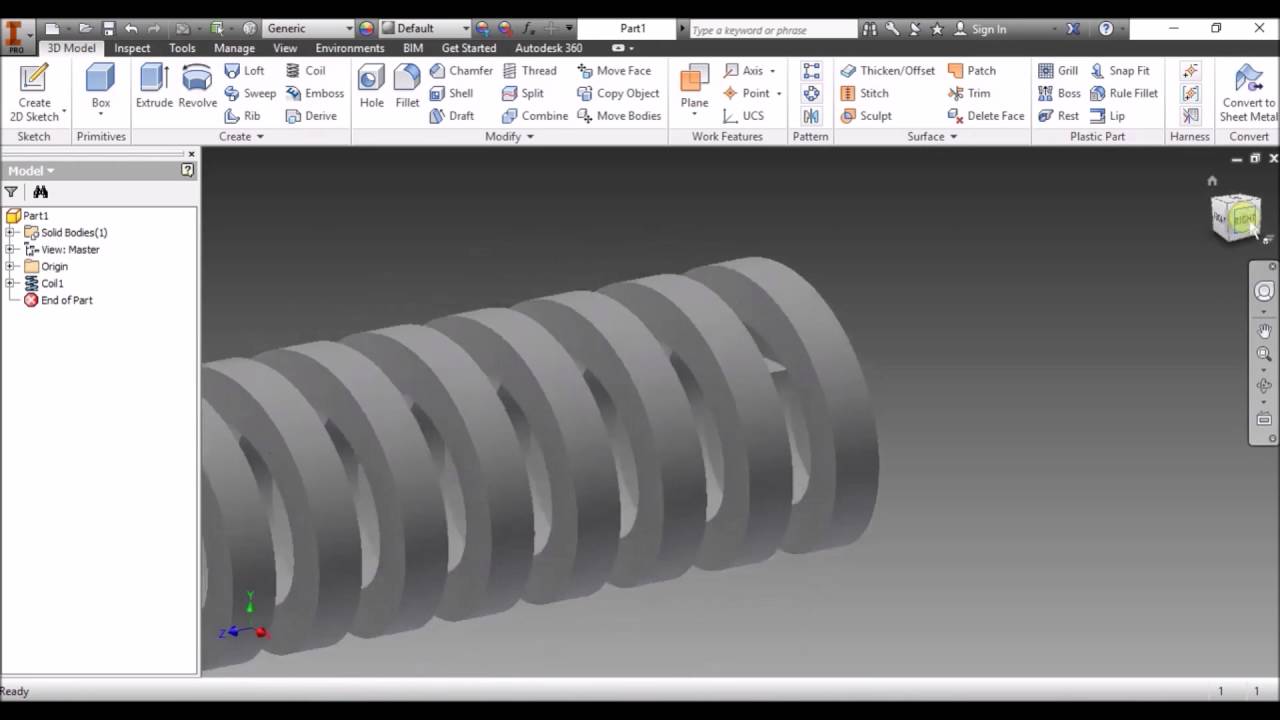
Task: Apply the Shell tool
Action: [x=451, y=93]
